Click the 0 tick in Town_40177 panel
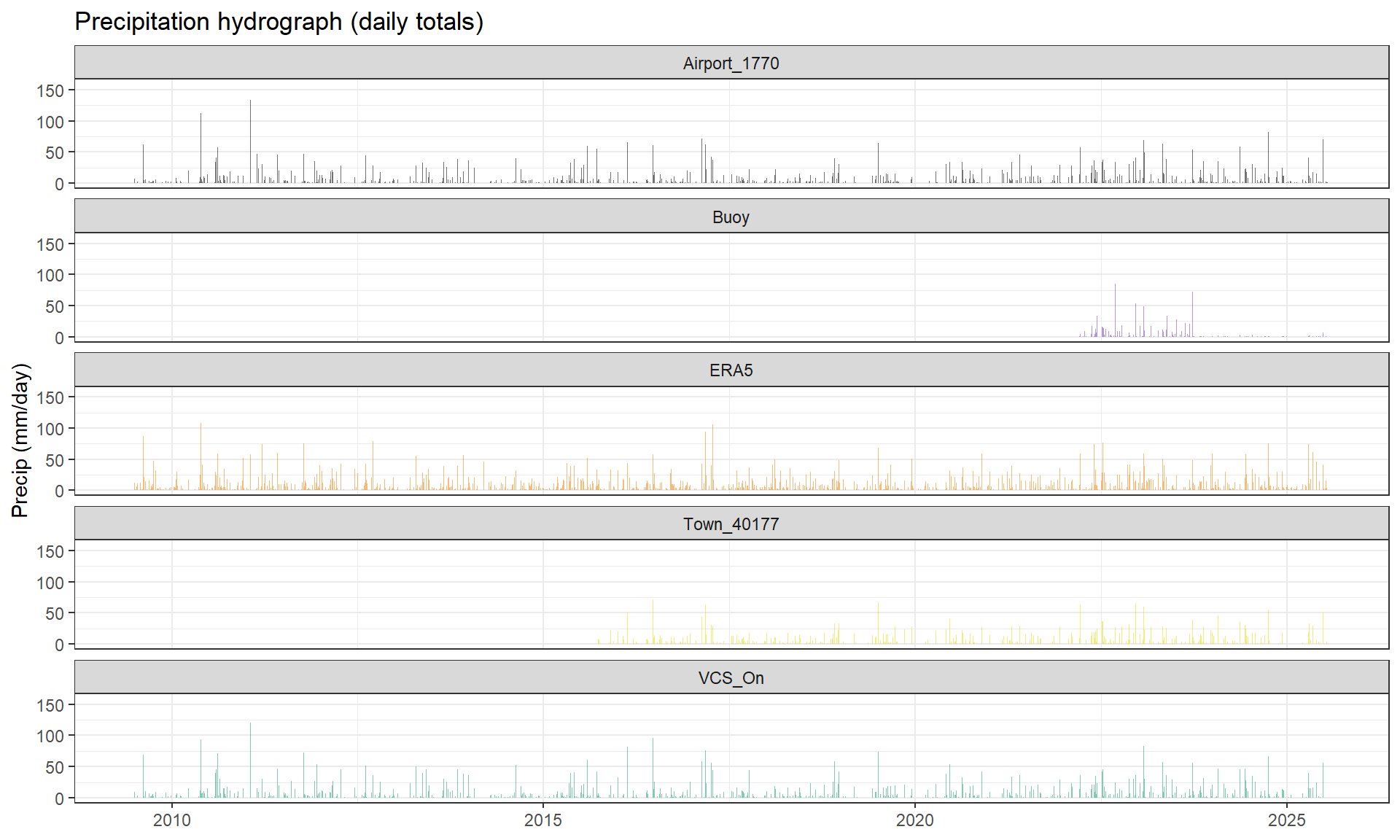The image size is (1400, 840). tap(60, 645)
